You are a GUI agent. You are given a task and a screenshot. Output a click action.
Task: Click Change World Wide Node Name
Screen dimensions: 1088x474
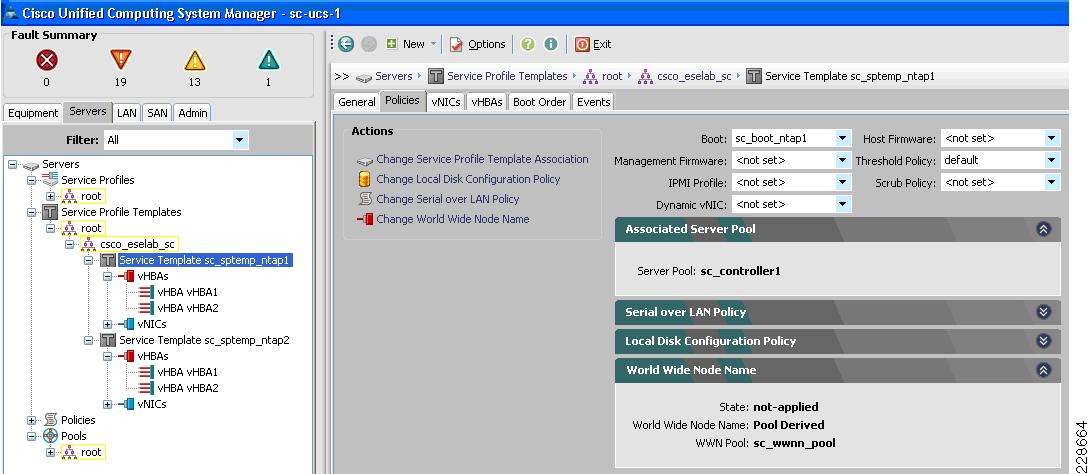(452, 219)
